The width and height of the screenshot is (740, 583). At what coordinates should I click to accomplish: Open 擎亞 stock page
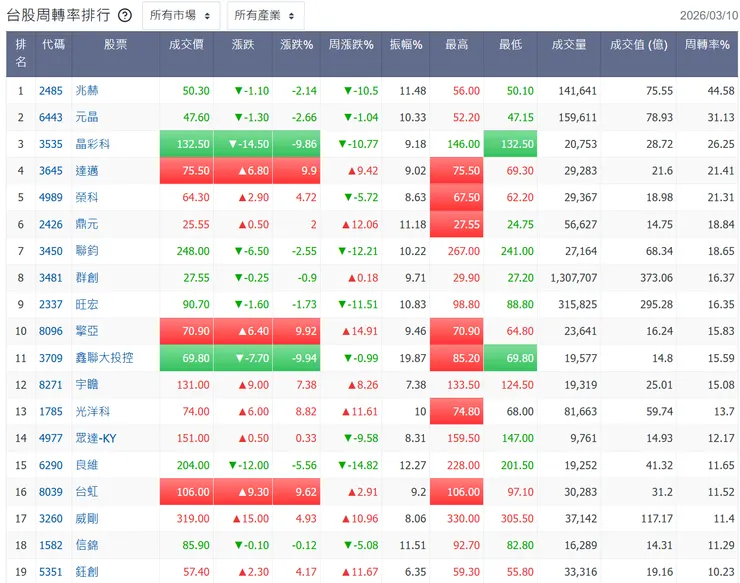point(87,331)
